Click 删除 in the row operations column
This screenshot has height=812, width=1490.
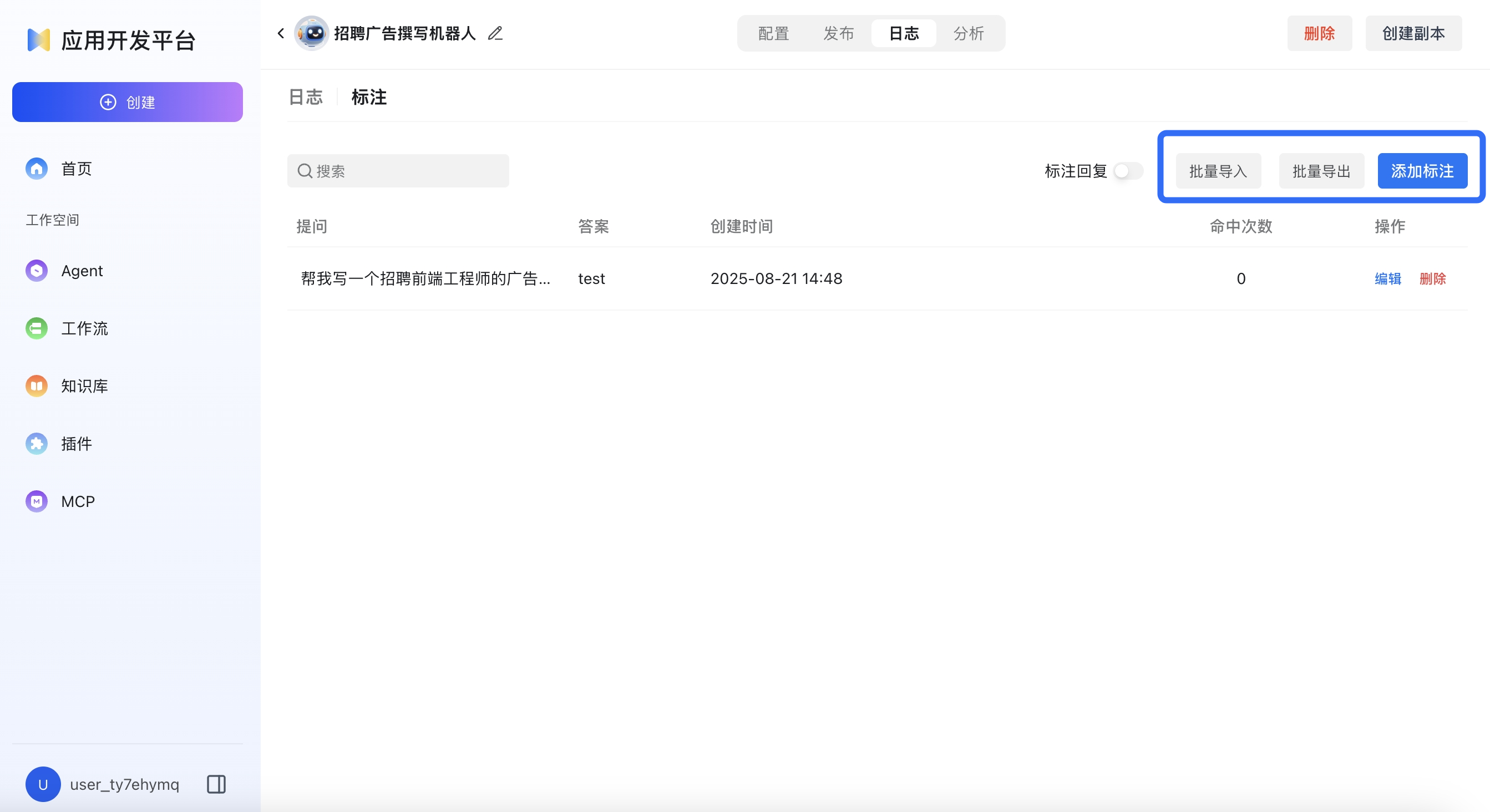pyautogui.click(x=1433, y=279)
